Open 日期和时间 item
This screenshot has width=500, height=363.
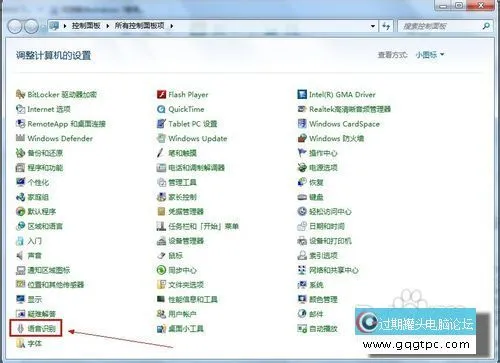point(321,226)
